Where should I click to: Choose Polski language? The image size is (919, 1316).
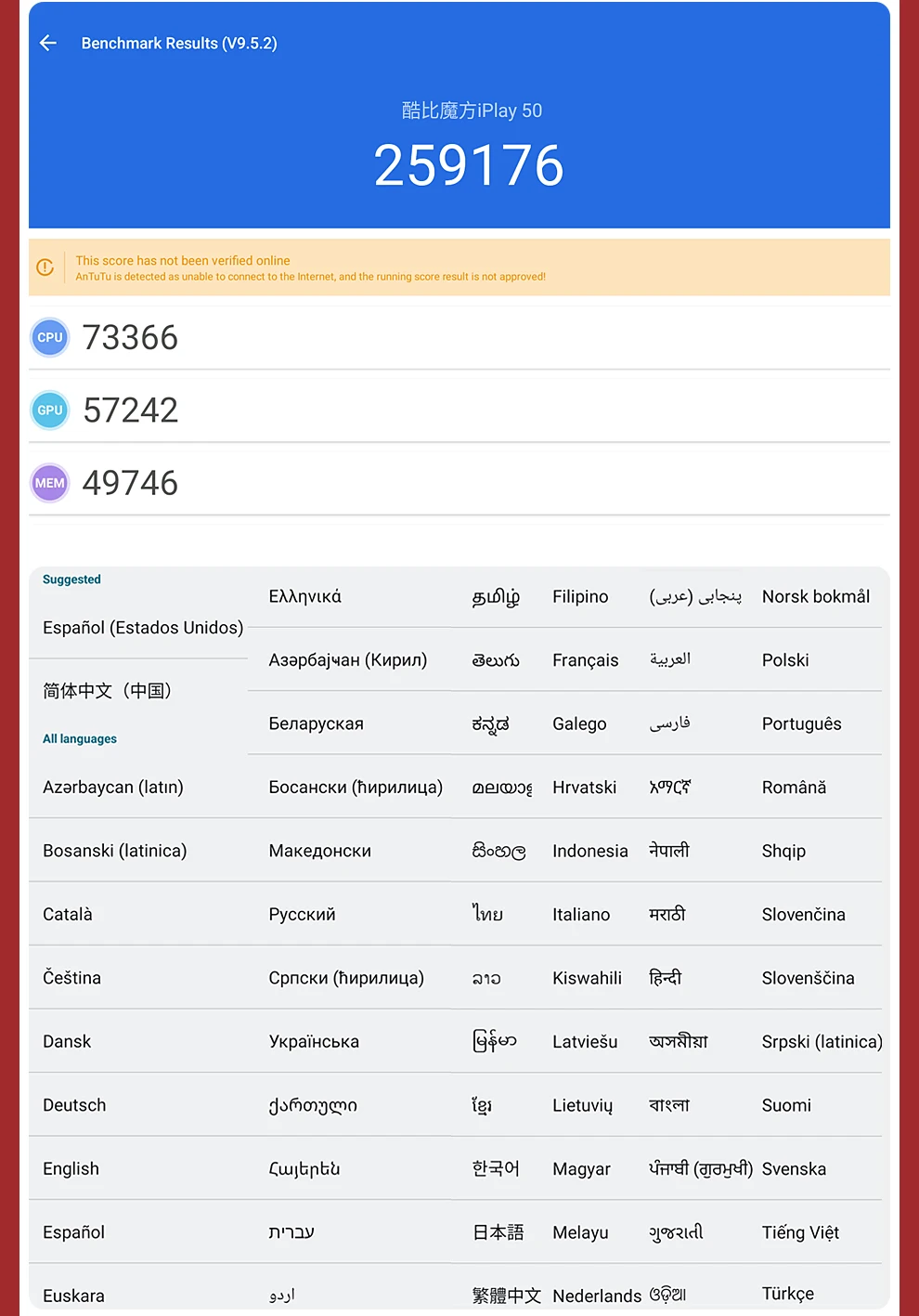[x=785, y=660]
